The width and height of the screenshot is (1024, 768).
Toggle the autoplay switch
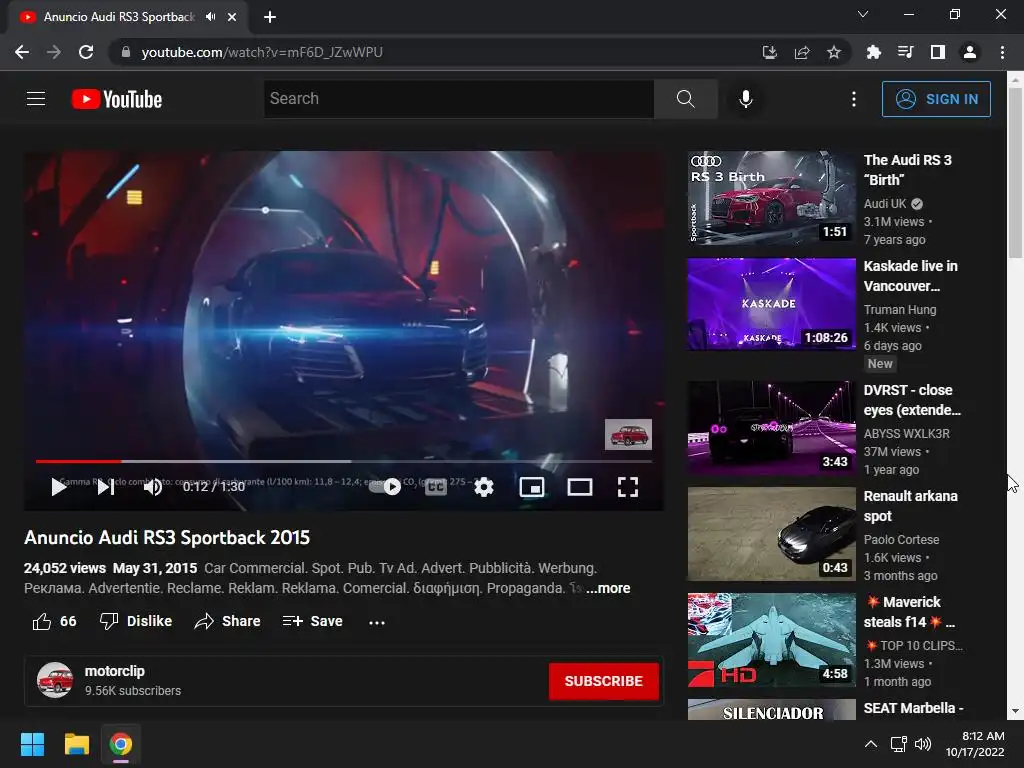tap(385, 487)
